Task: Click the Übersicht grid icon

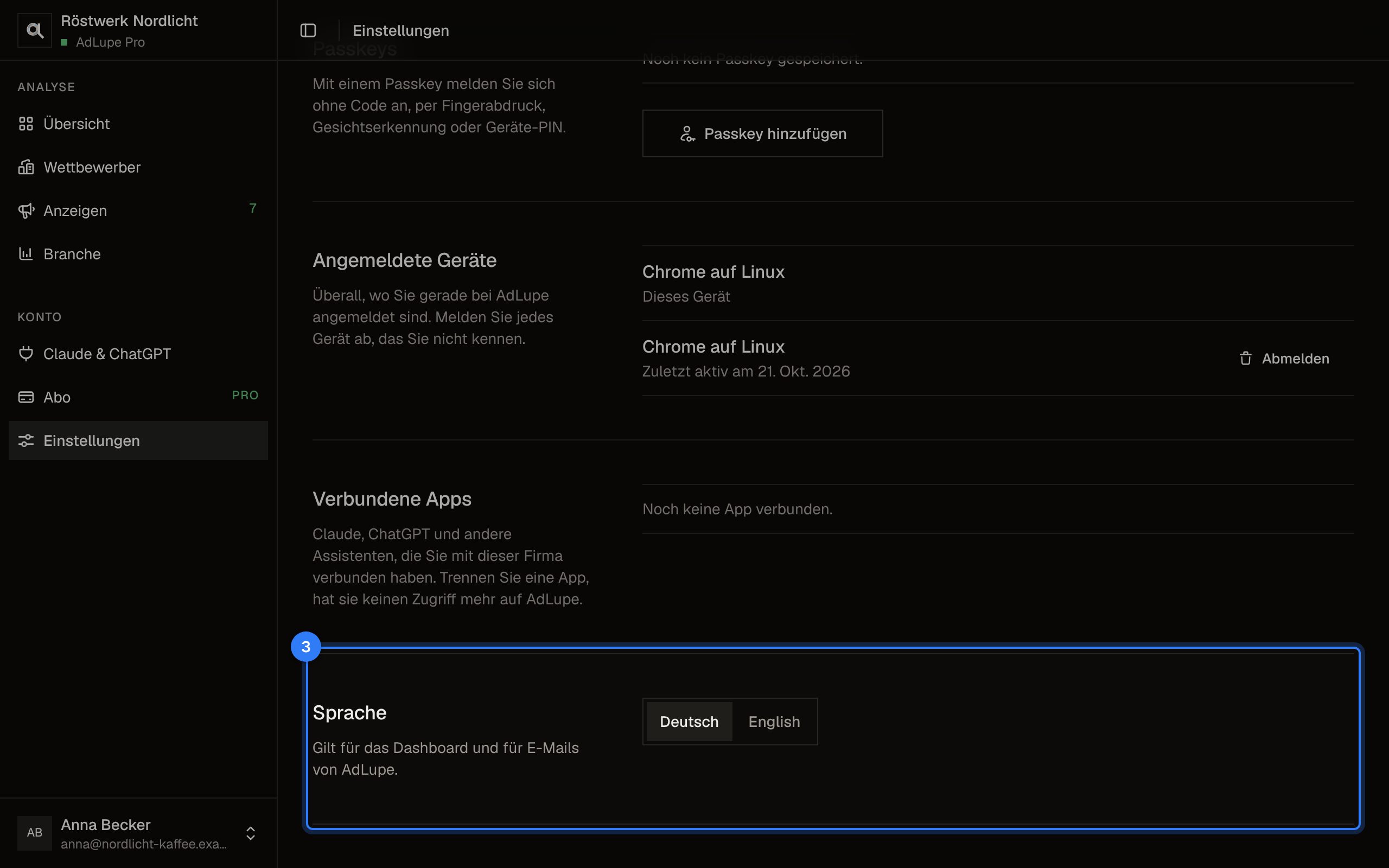Action: [26, 124]
